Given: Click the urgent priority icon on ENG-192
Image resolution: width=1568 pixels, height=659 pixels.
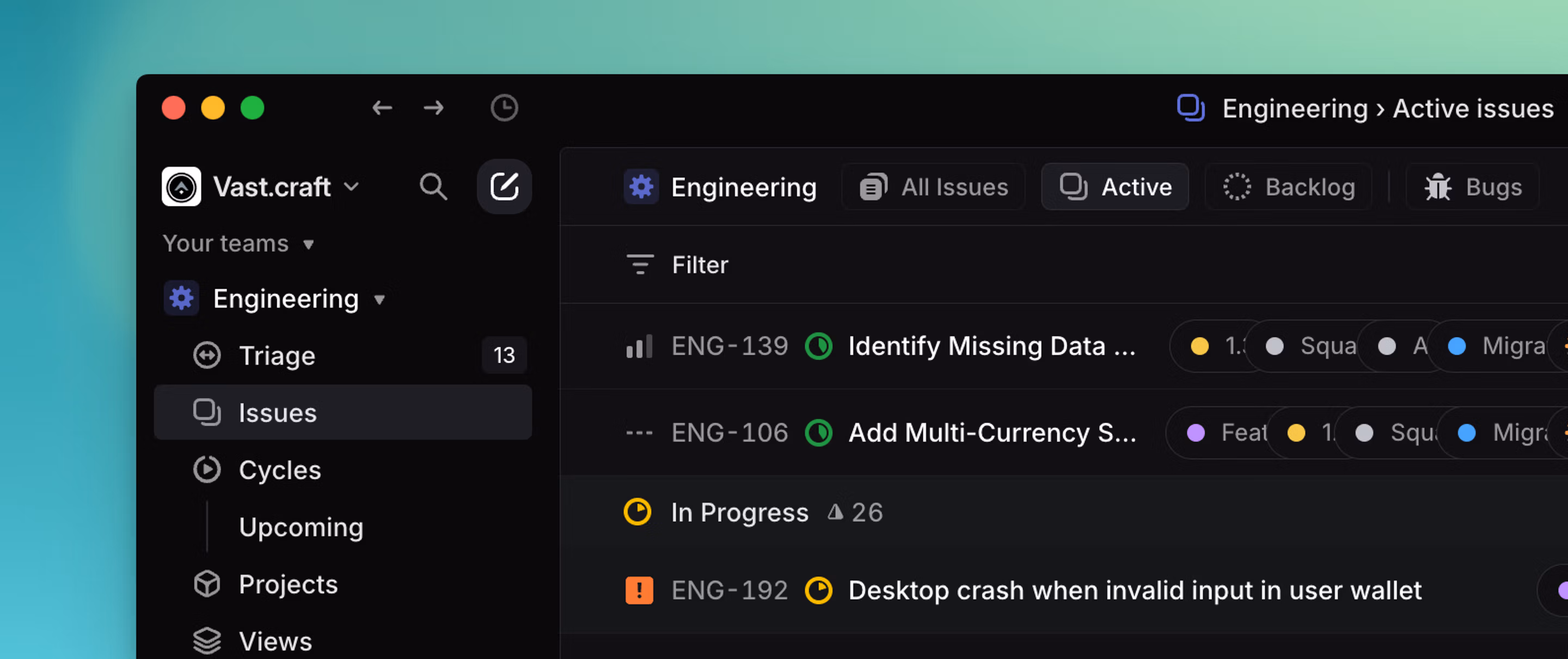Looking at the screenshot, I should 639,590.
